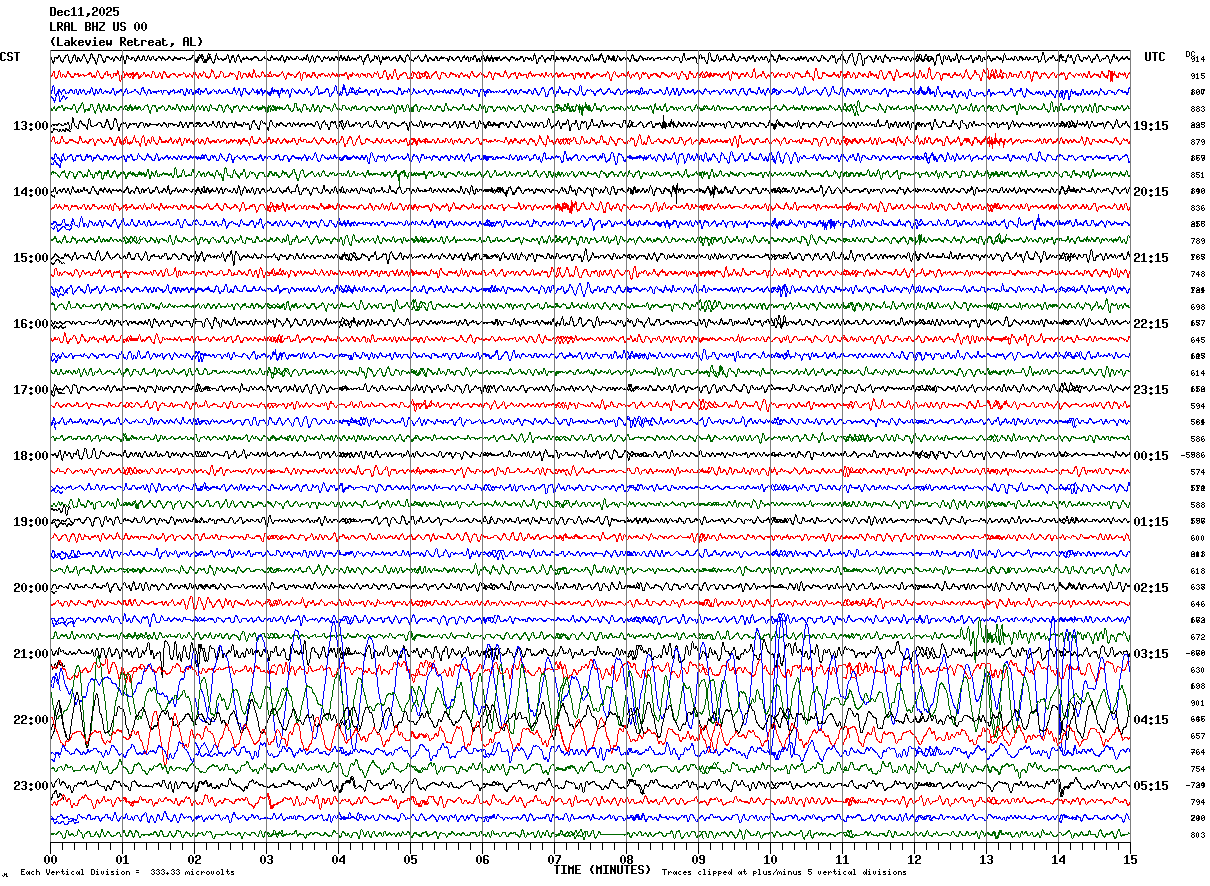The height and width of the screenshot is (886, 1210).
Task: Select the 21:00 CST time label
Action: [30, 654]
